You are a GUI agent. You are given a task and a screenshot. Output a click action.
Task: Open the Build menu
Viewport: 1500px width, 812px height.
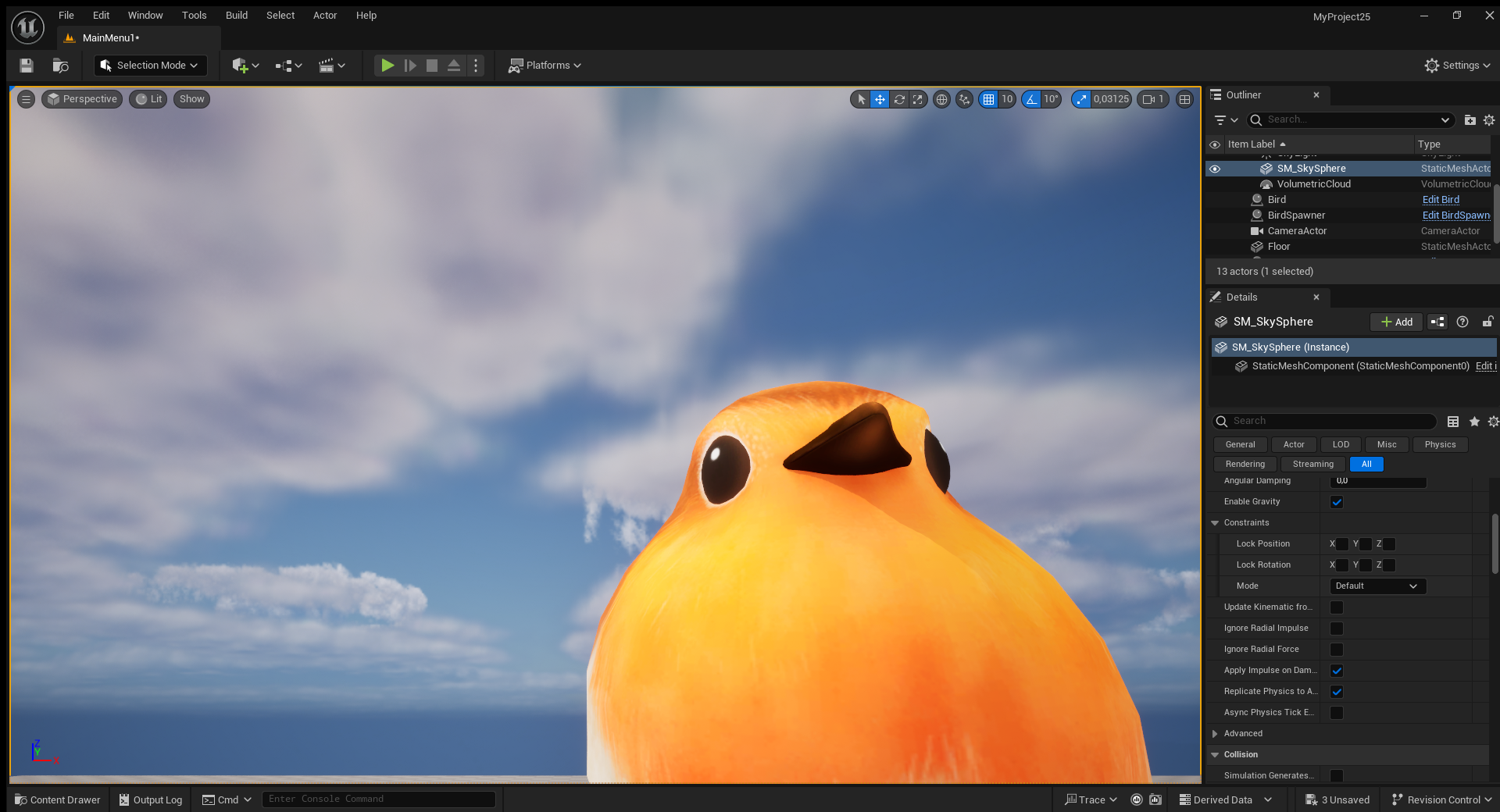[237, 15]
